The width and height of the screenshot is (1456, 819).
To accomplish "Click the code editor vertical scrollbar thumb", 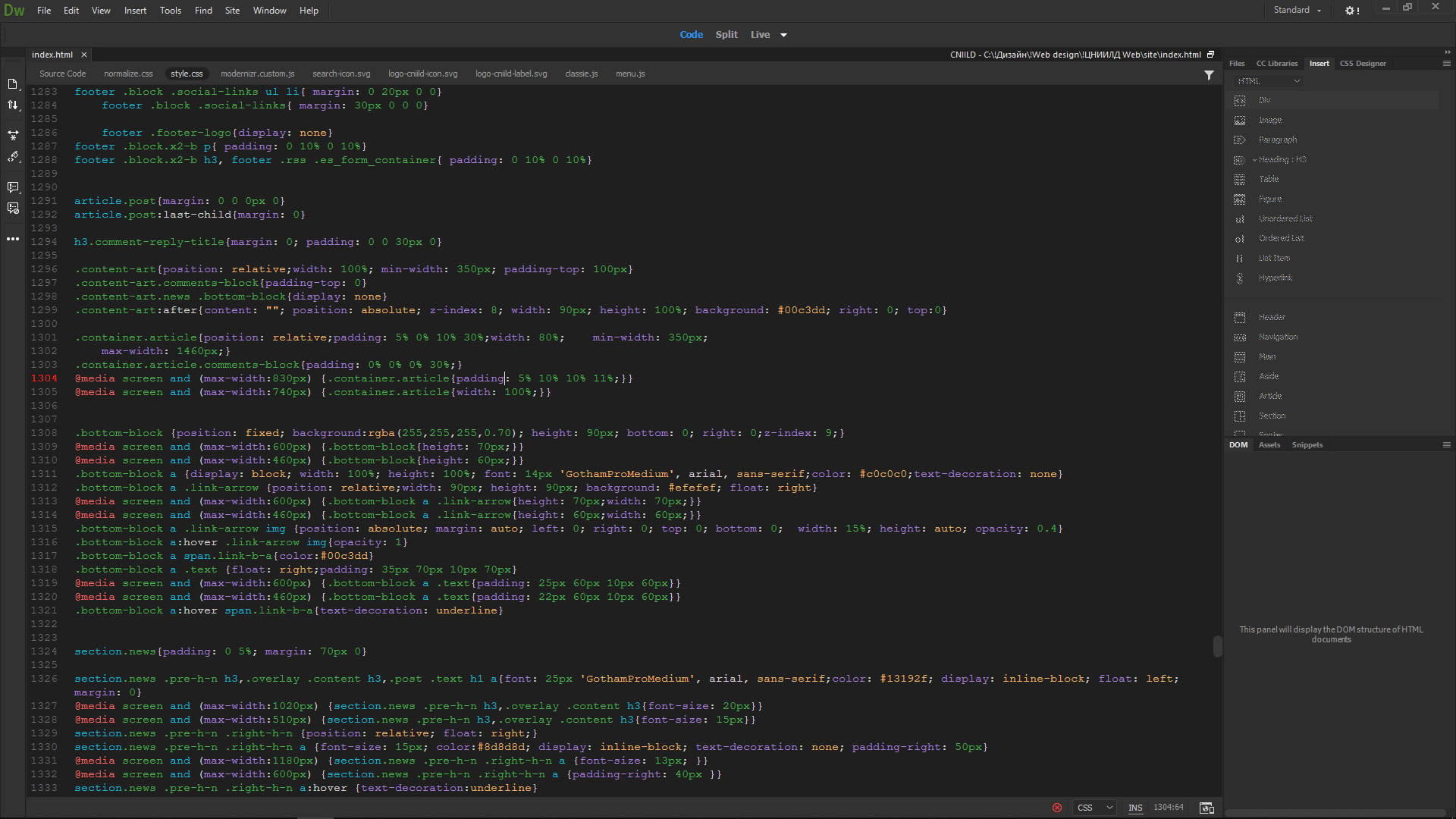I will (x=1217, y=646).
